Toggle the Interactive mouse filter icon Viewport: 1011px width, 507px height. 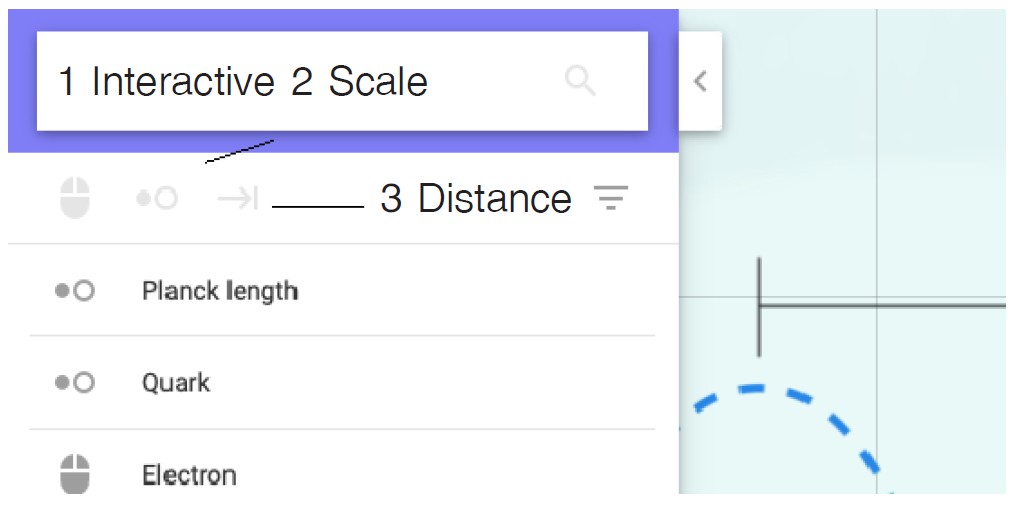point(74,198)
